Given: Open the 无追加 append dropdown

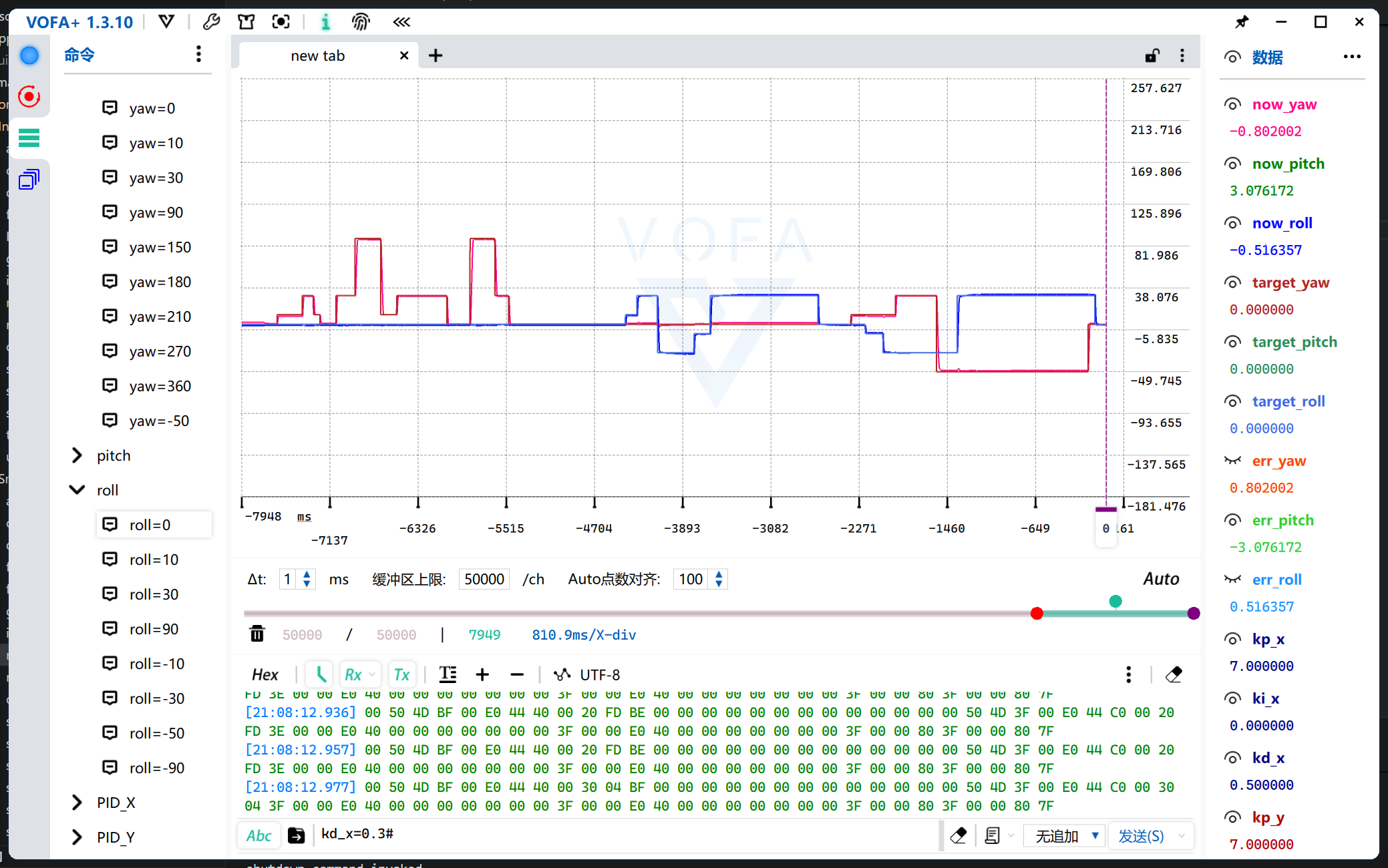Looking at the screenshot, I should [1066, 836].
